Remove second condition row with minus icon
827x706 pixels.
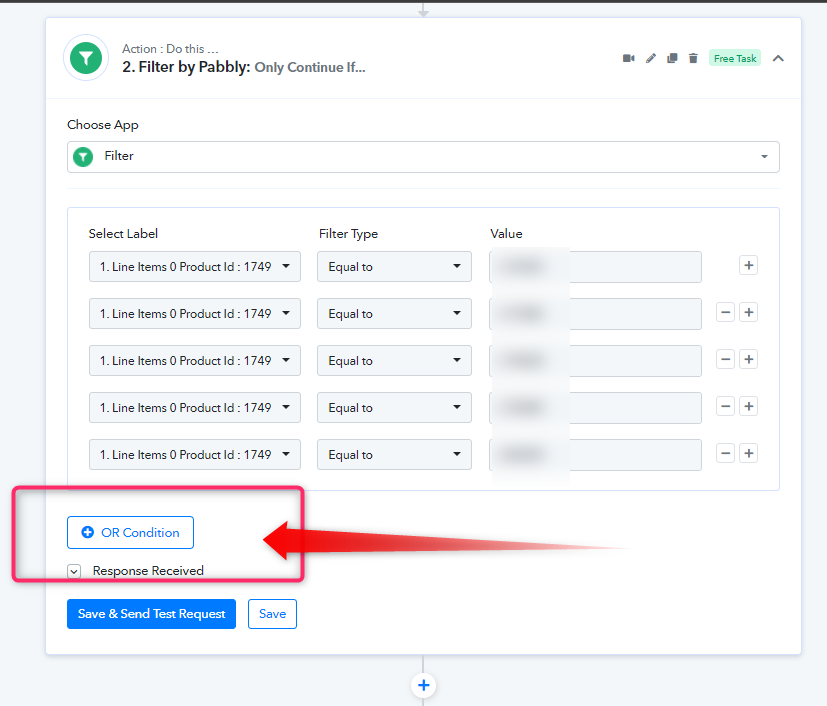pyautogui.click(x=725, y=312)
